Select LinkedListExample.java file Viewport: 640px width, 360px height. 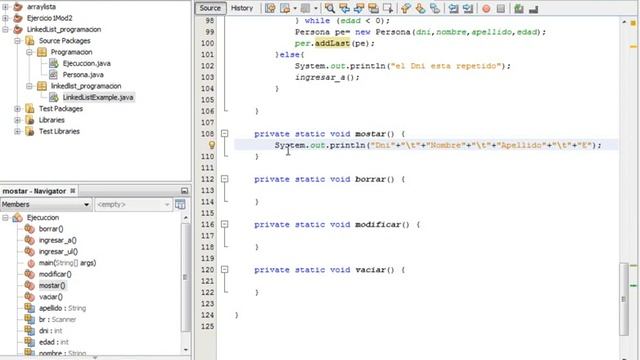[x=98, y=97]
